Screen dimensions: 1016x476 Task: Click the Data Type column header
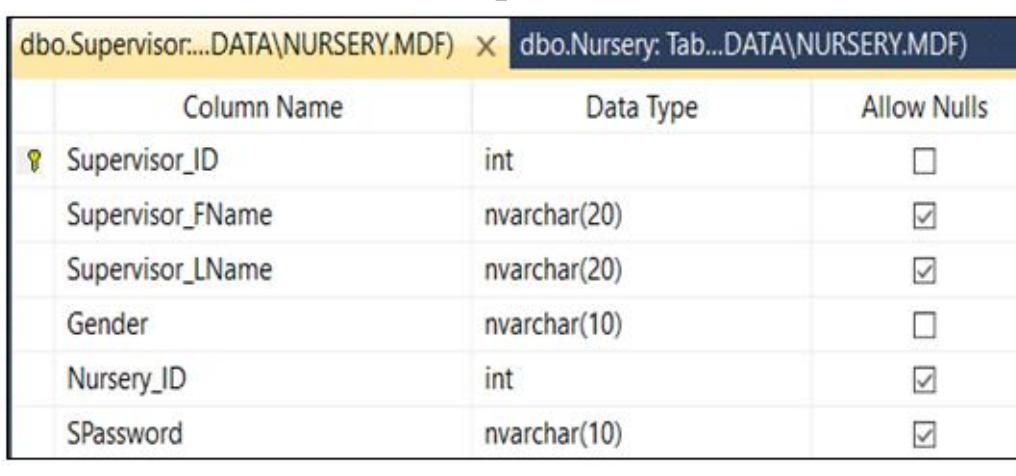point(640,106)
